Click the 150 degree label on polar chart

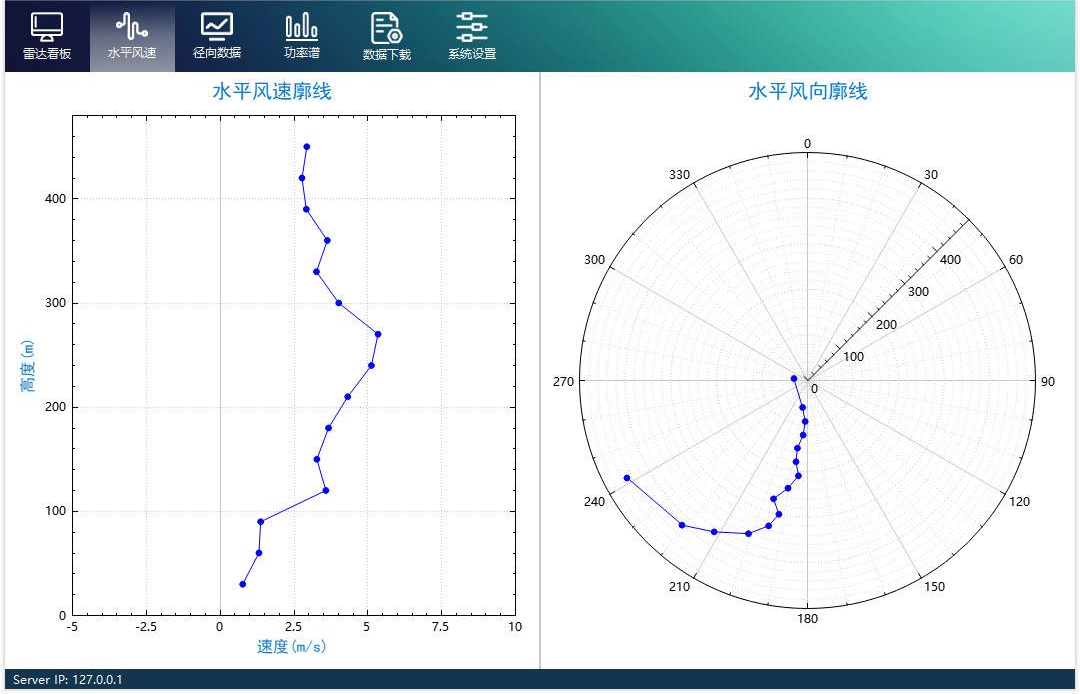tap(935, 587)
